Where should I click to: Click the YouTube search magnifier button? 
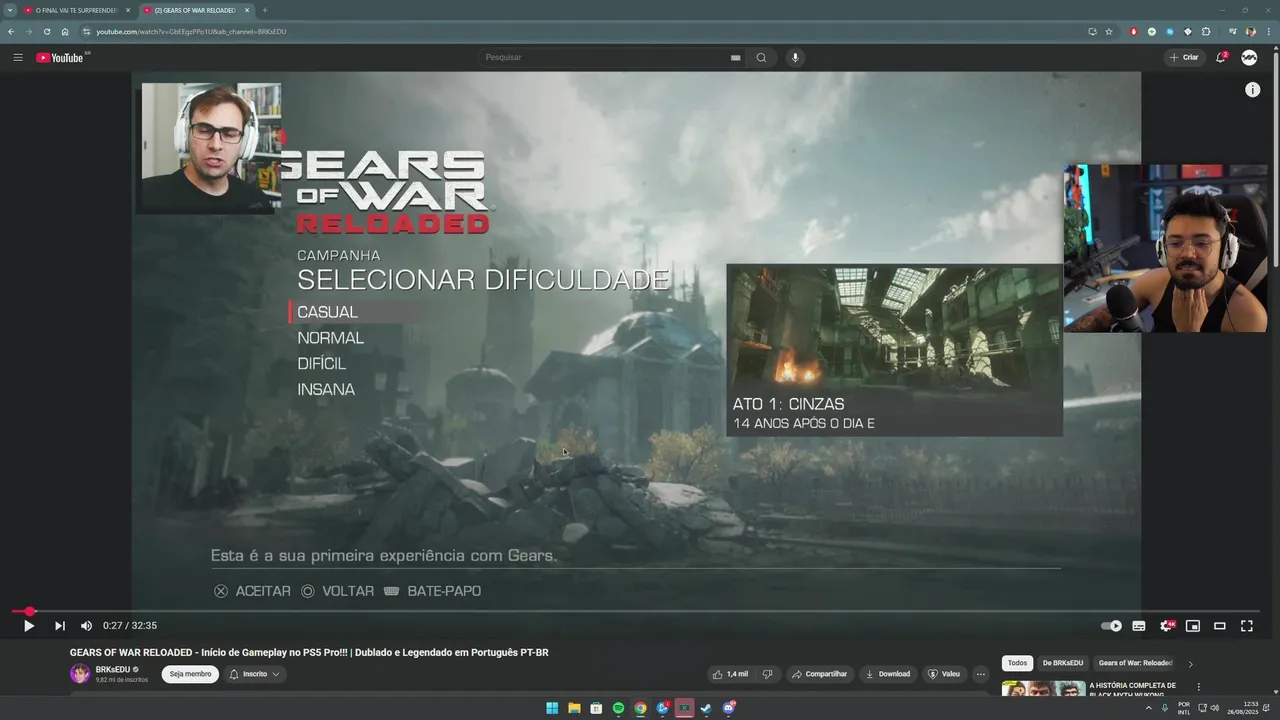pyautogui.click(x=761, y=57)
